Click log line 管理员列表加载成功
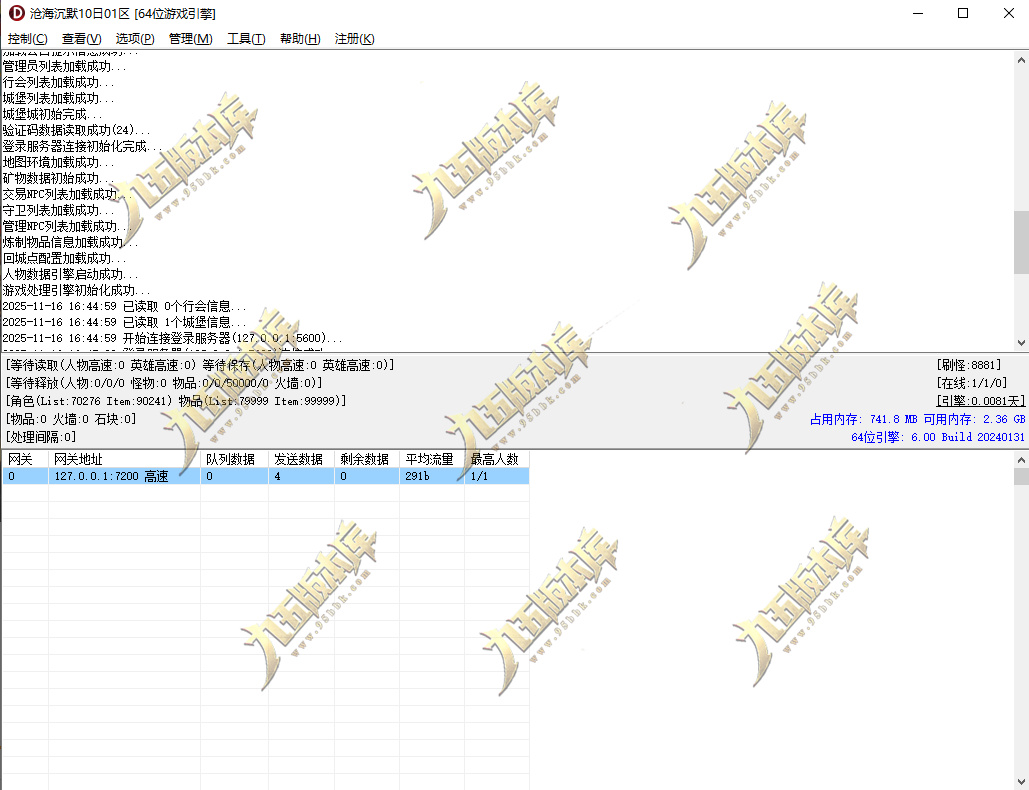The width and height of the screenshot is (1029, 790). click(64, 66)
